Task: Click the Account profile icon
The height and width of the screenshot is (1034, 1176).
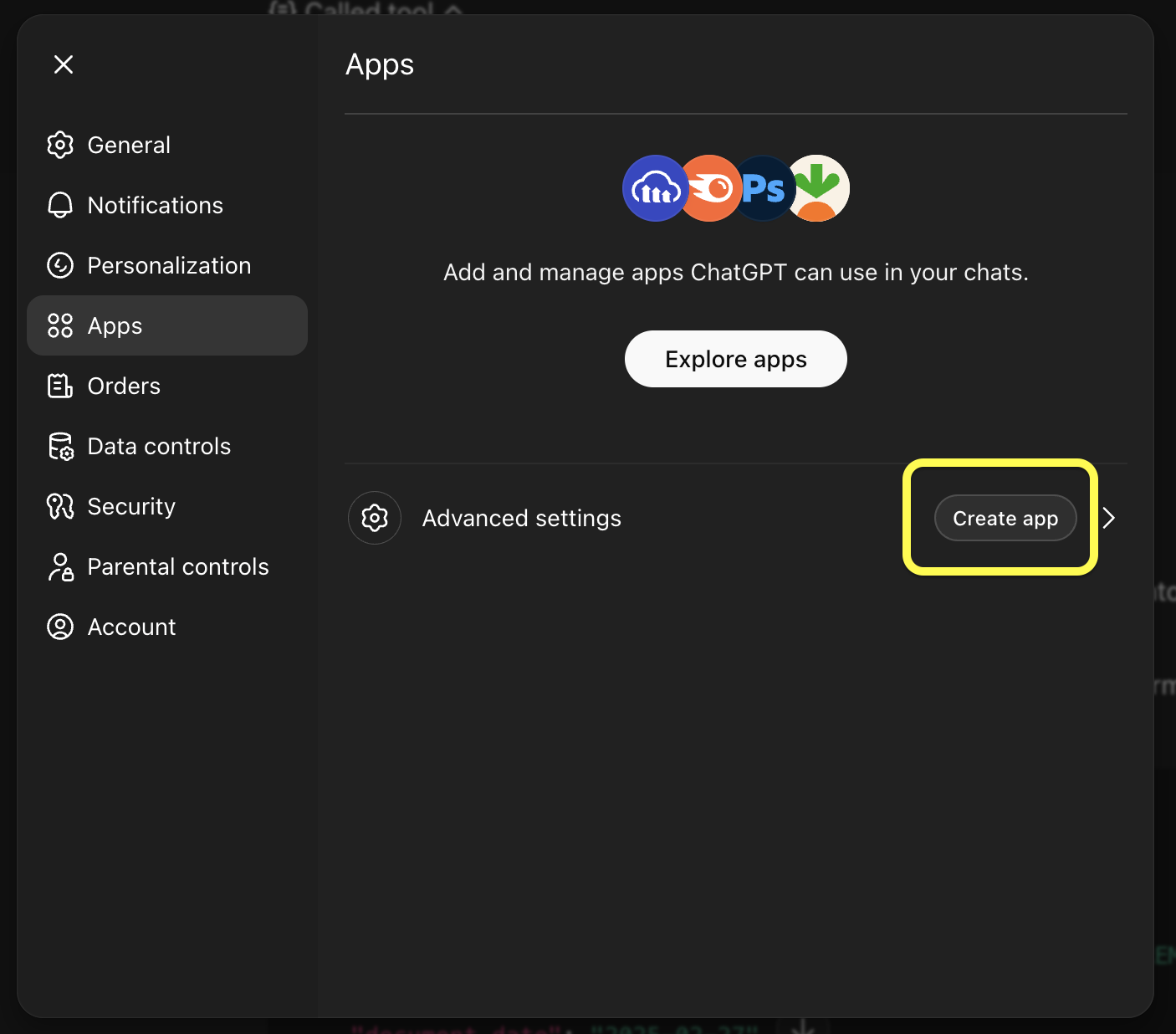Action: [x=60, y=627]
